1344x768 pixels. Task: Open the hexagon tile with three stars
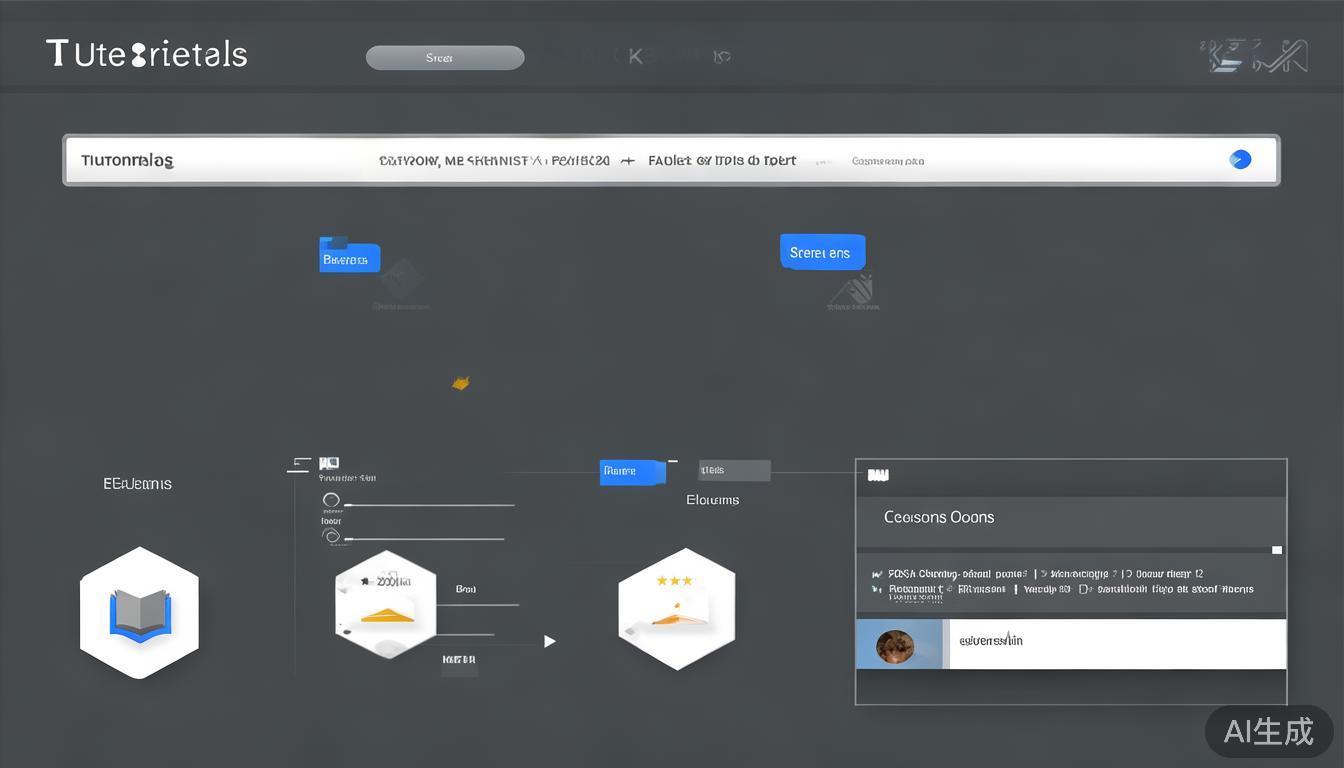point(676,608)
